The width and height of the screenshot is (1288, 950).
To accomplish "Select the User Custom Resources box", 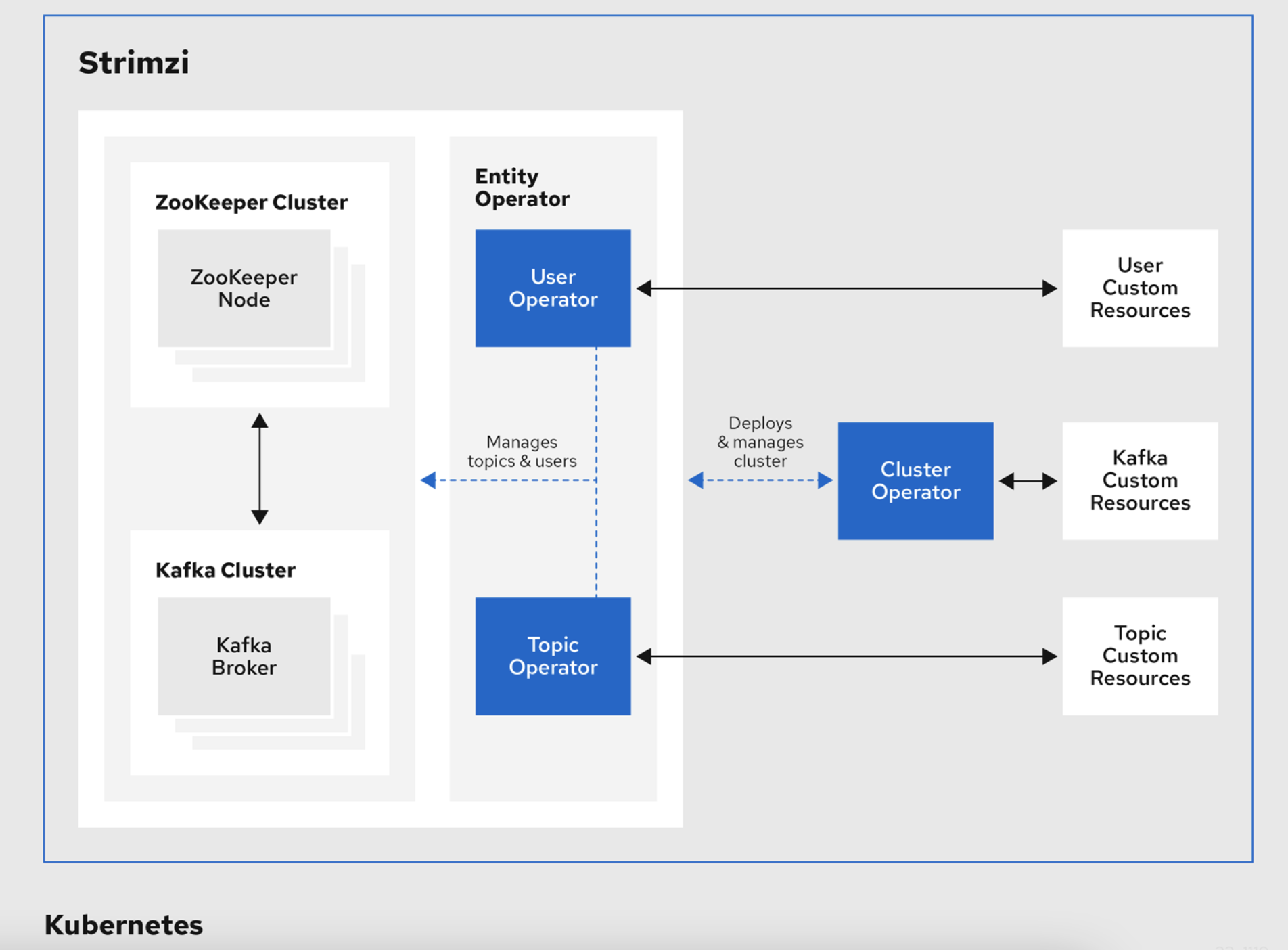I will click(1140, 288).
